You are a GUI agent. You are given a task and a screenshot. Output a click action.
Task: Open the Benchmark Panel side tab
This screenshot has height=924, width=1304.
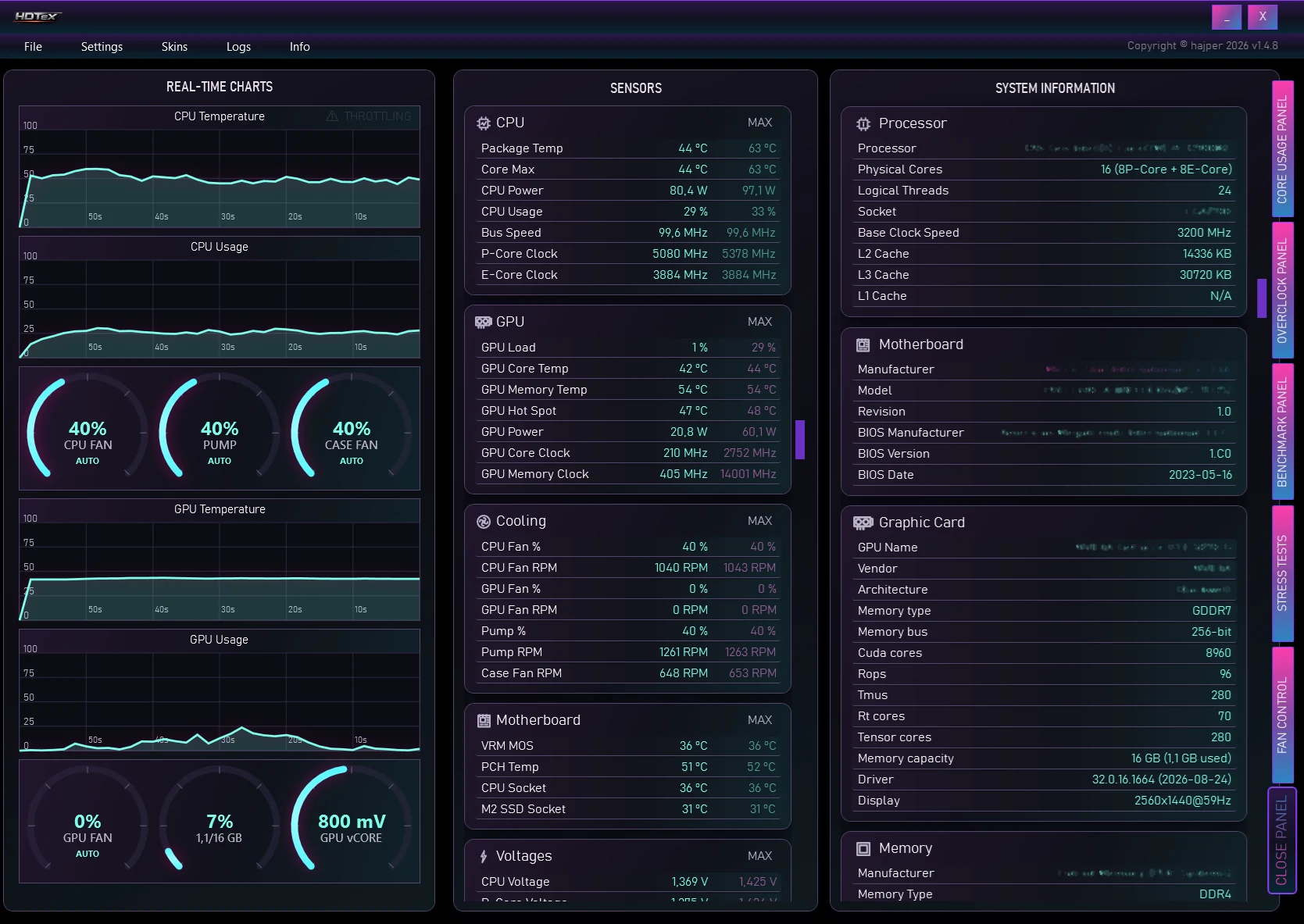pos(1282,431)
